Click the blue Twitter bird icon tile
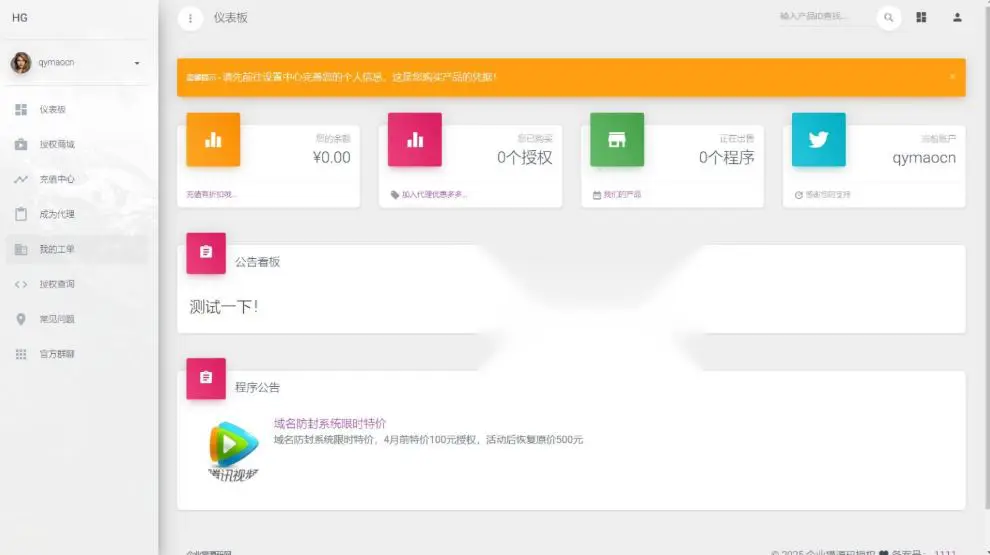The width and height of the screenshot is (990, 555). [x=818, y=140]
